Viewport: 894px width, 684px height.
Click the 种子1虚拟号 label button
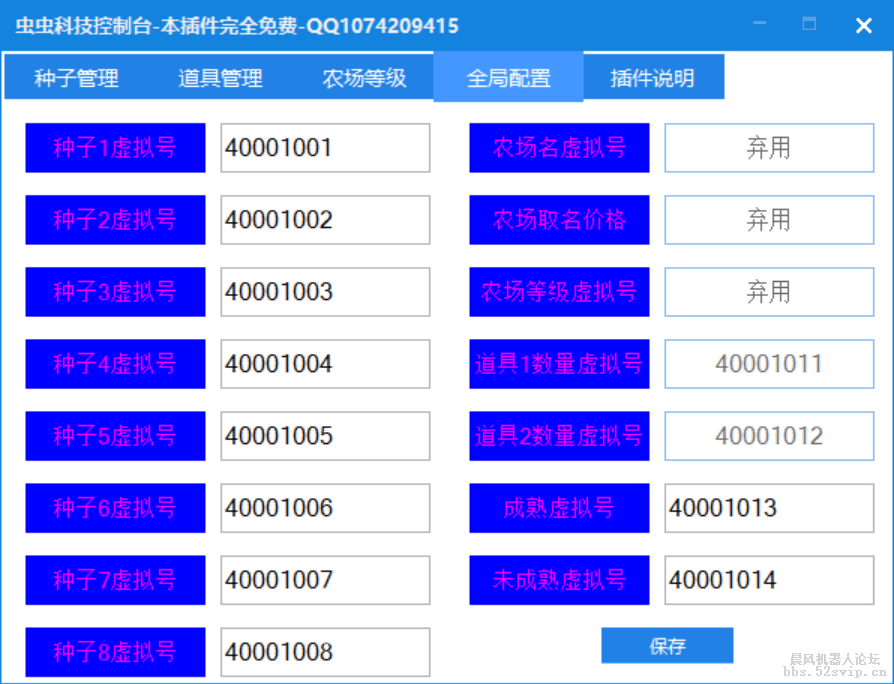tap(114, 148)
